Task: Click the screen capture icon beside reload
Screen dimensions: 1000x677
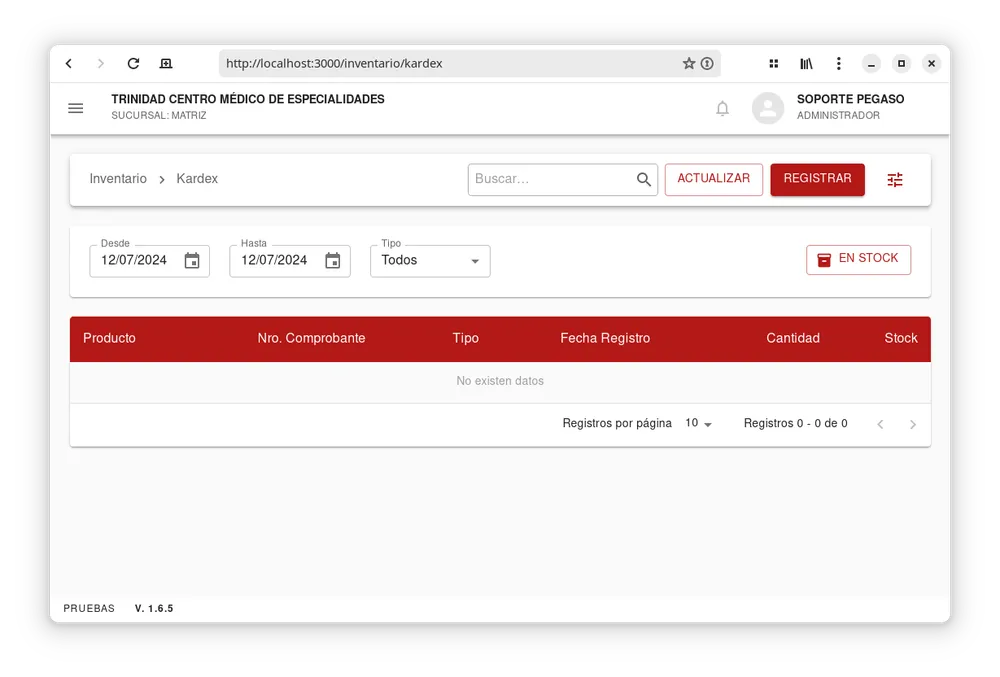Action: [166, 63]
